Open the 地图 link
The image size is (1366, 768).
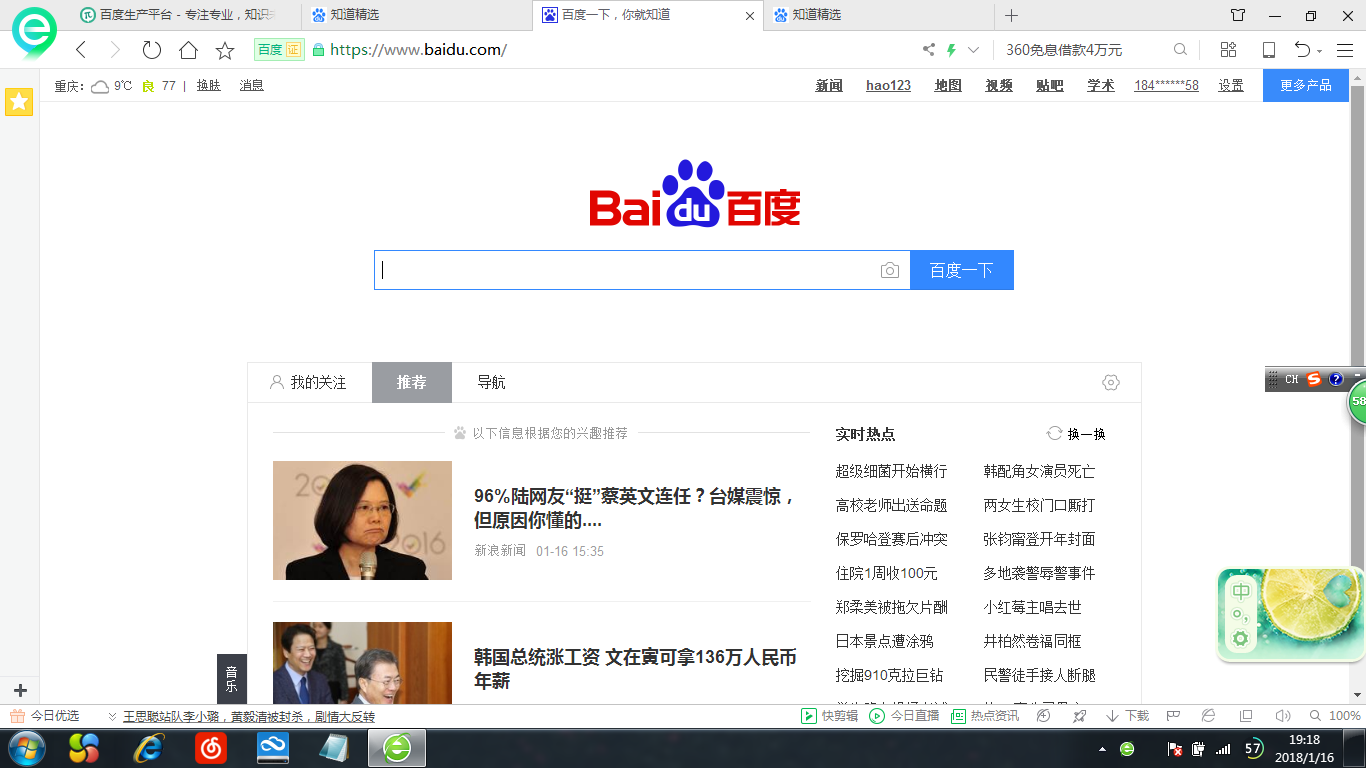coord(948,86)
